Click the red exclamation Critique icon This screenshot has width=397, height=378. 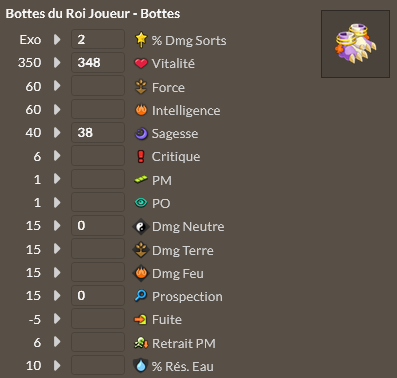(x=141, y=156)
